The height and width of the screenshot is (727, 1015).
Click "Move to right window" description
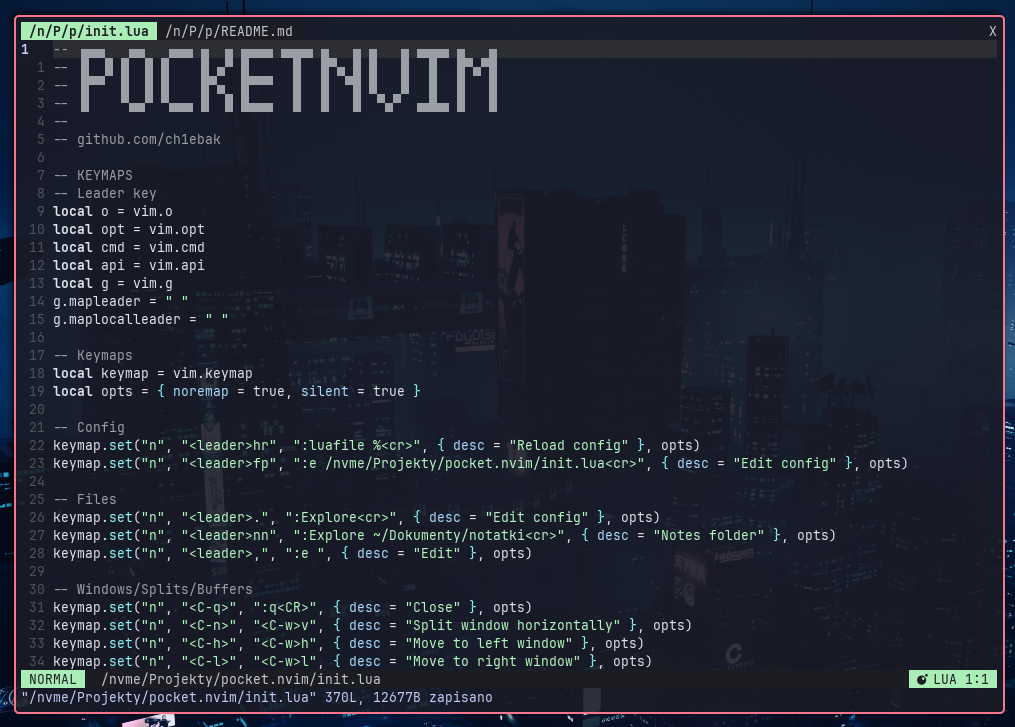click(493, 662)
